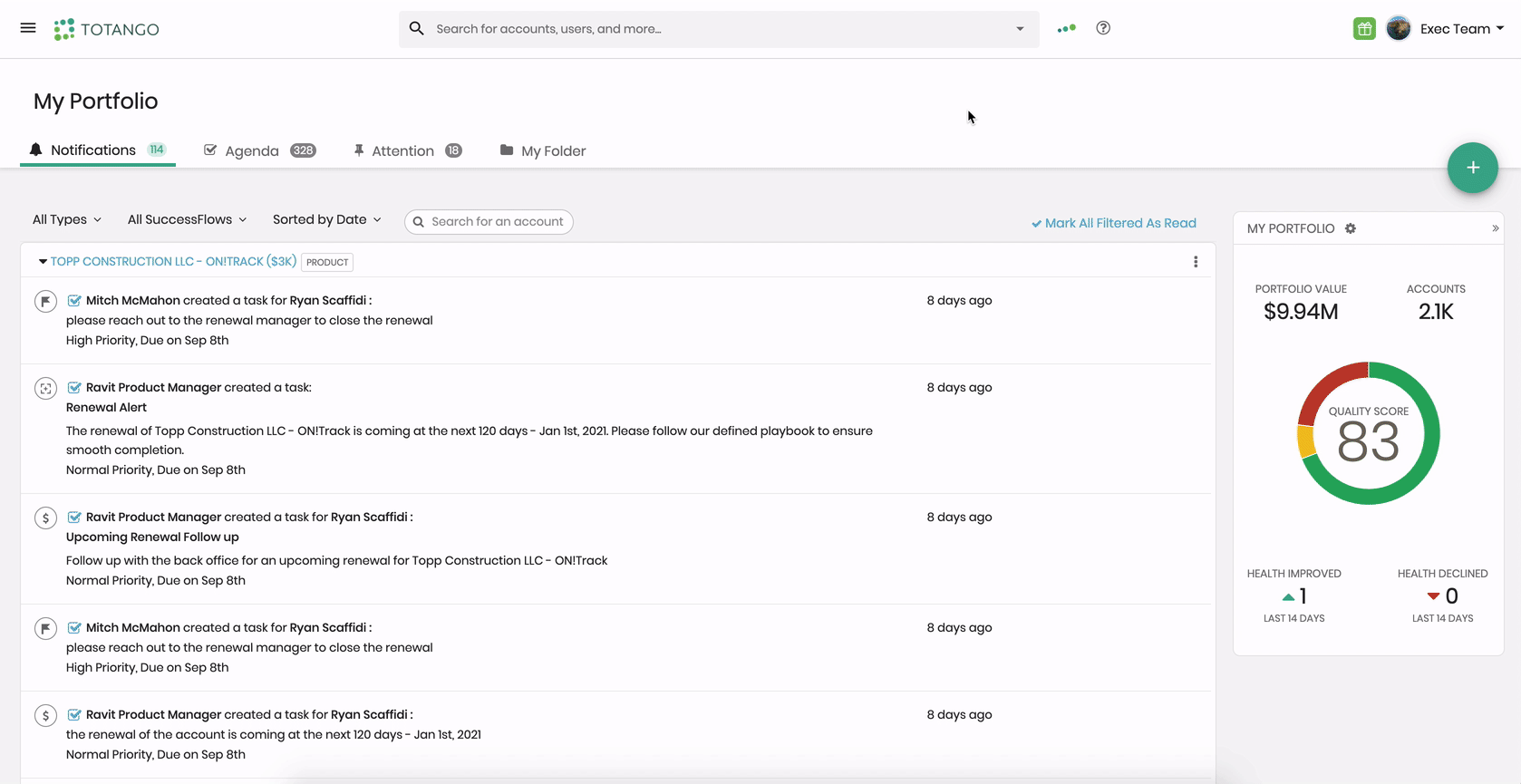Toggle task checkbox on first Mitch McMahon notification
This screenshot has width=1521, height=784.
click(74, 300)
